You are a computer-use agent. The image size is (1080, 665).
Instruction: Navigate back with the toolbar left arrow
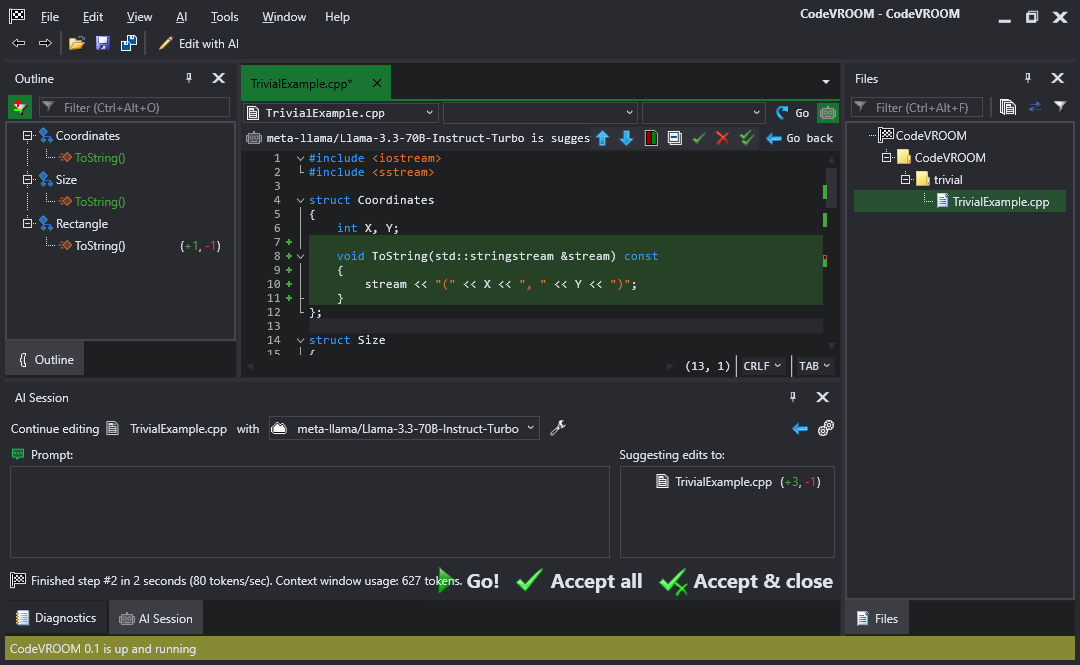19,43
